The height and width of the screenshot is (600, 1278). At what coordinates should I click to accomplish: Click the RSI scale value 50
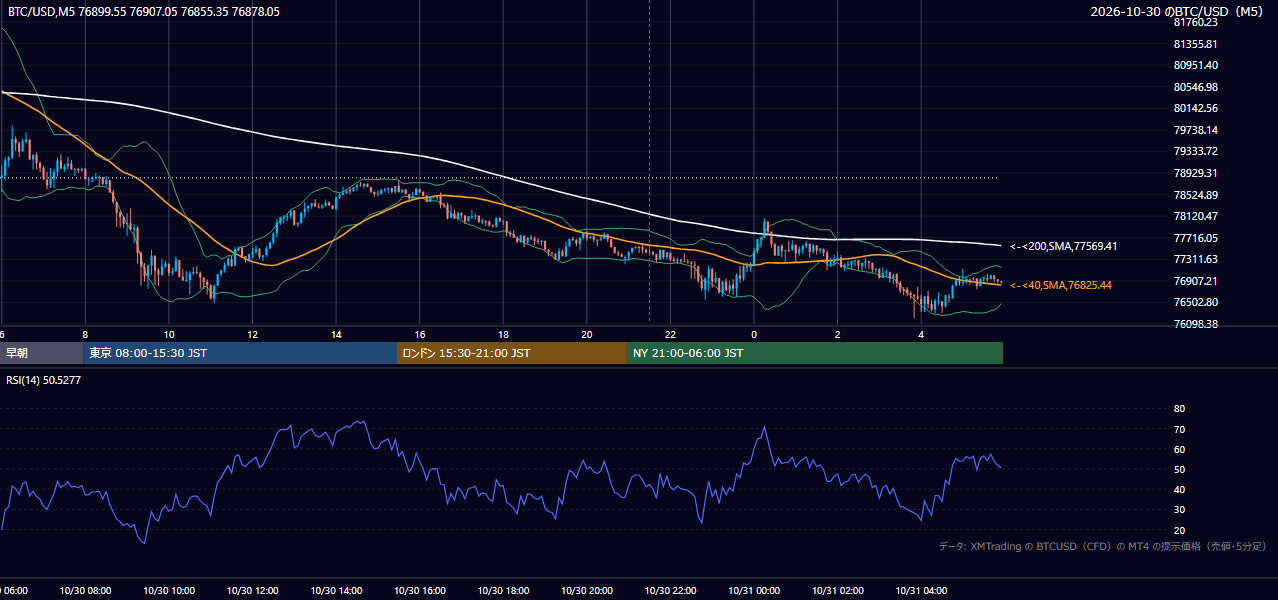click(x=1179, y=469)
